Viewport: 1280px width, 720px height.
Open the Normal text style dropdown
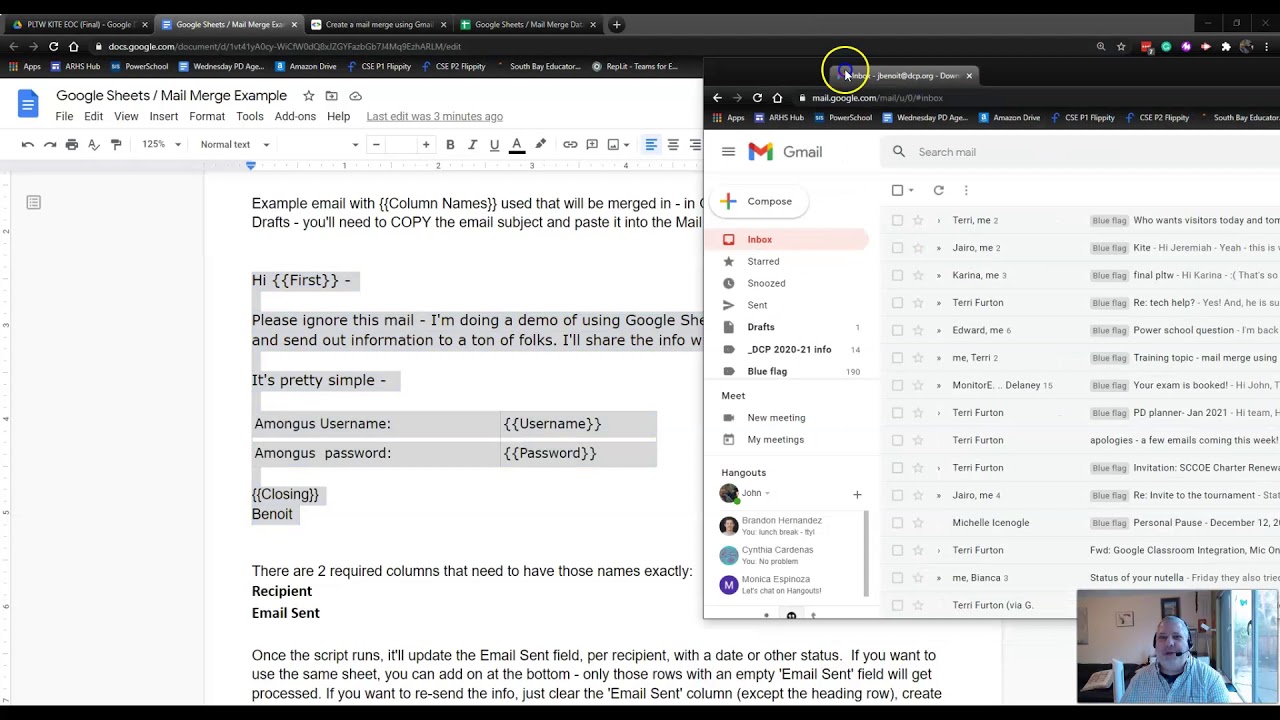point(233,144)
